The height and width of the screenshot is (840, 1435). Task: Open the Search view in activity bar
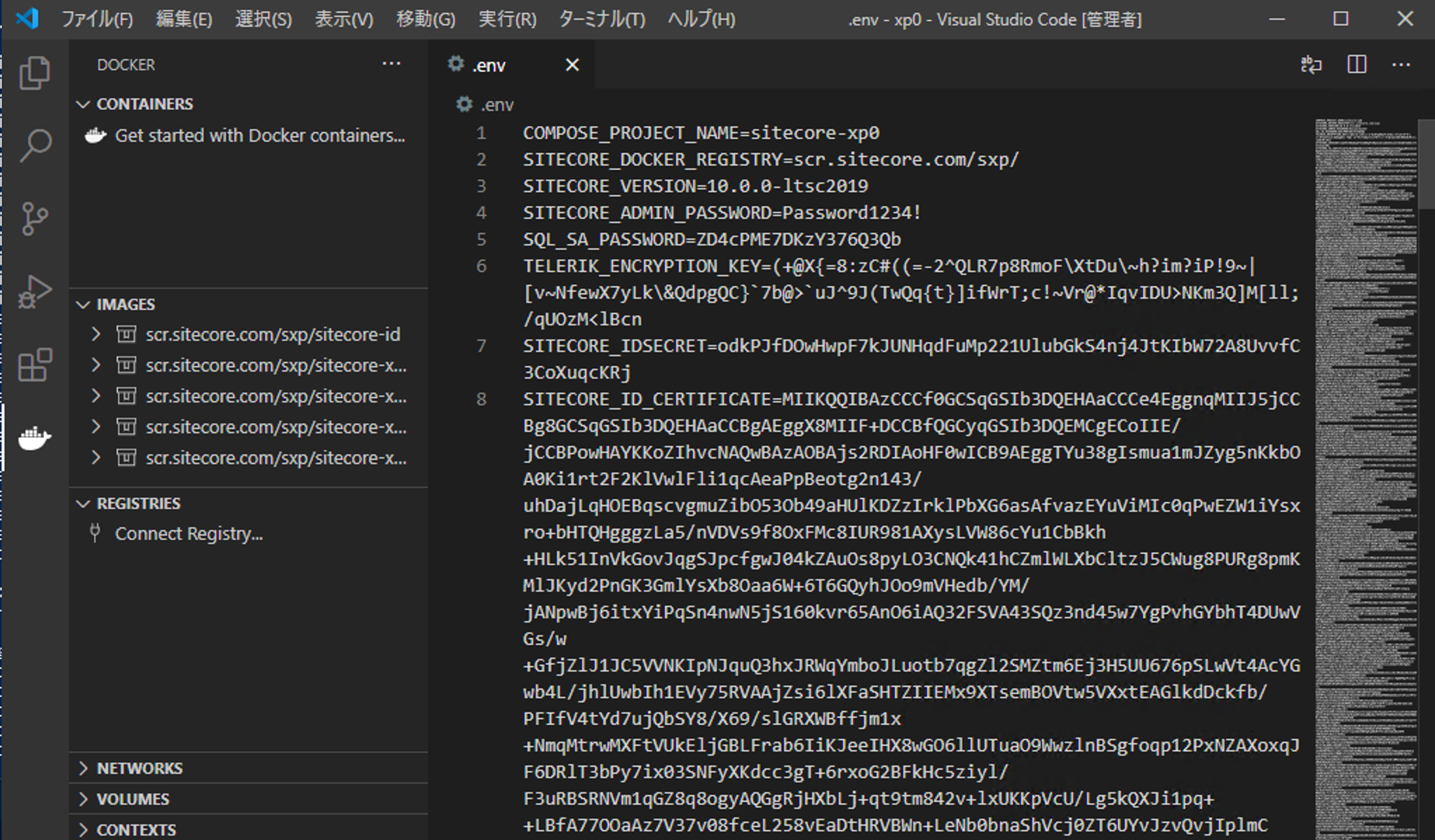click(35, 146)
